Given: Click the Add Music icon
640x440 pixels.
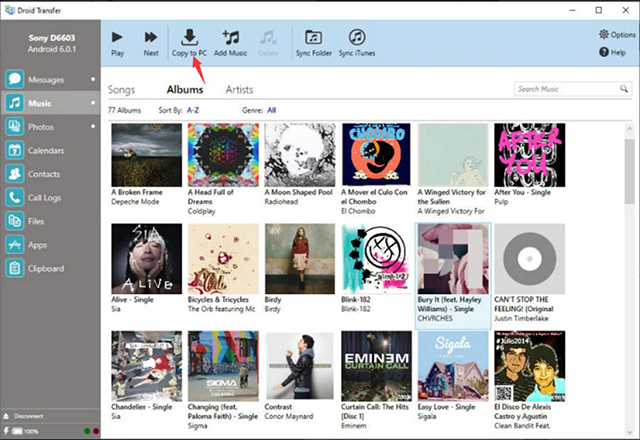Looking at the screenshot, I should point(231,37).
